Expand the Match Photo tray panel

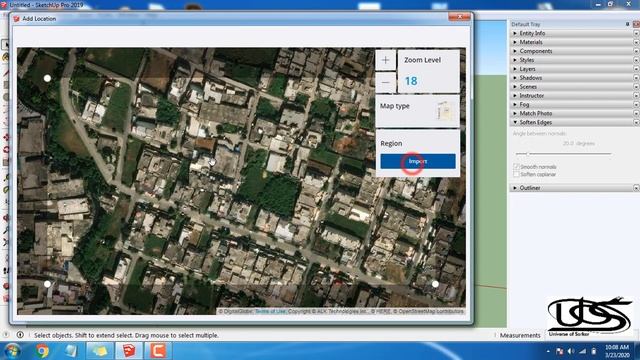tap(571, 113)
